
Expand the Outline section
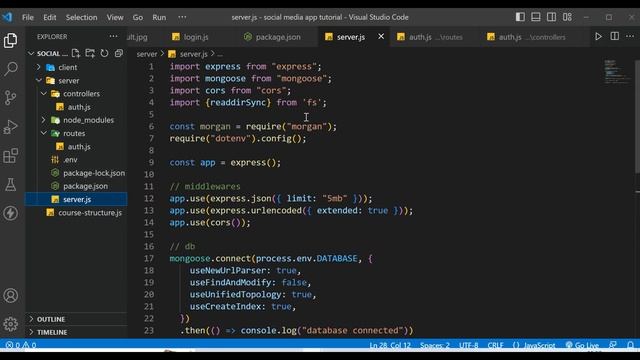click(x=76, y=319)
